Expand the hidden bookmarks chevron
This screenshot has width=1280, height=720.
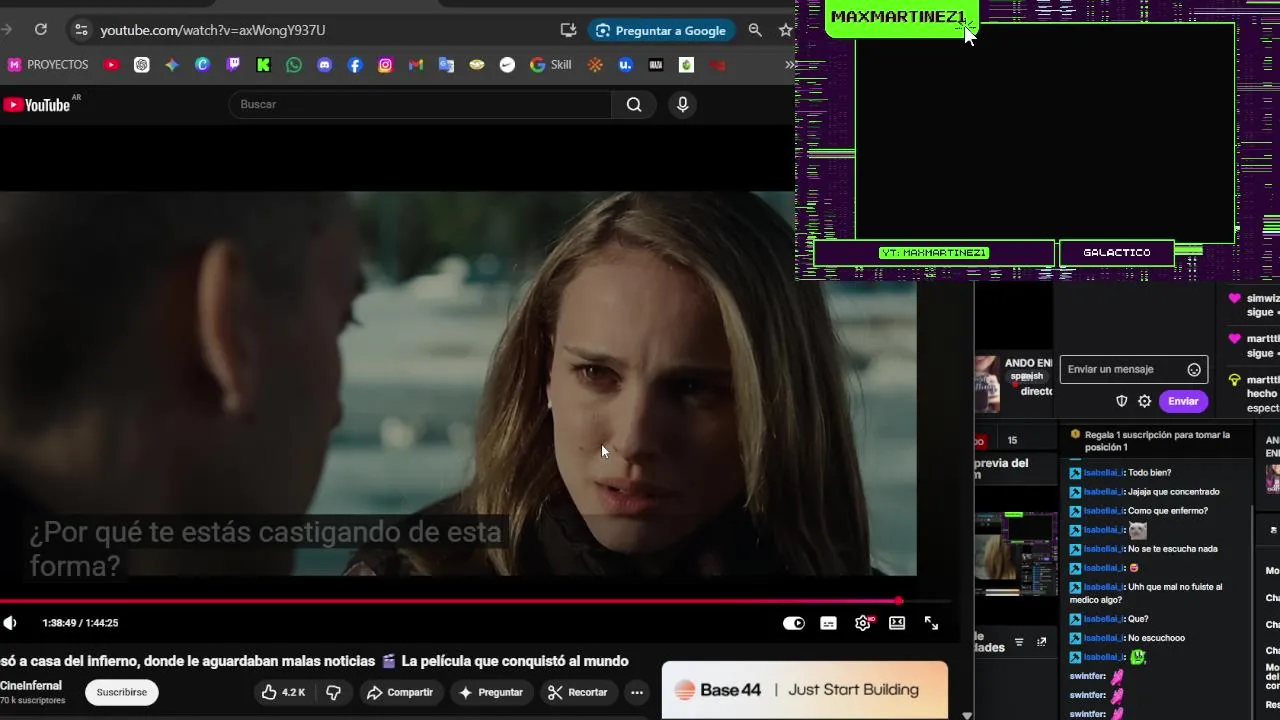790,65
